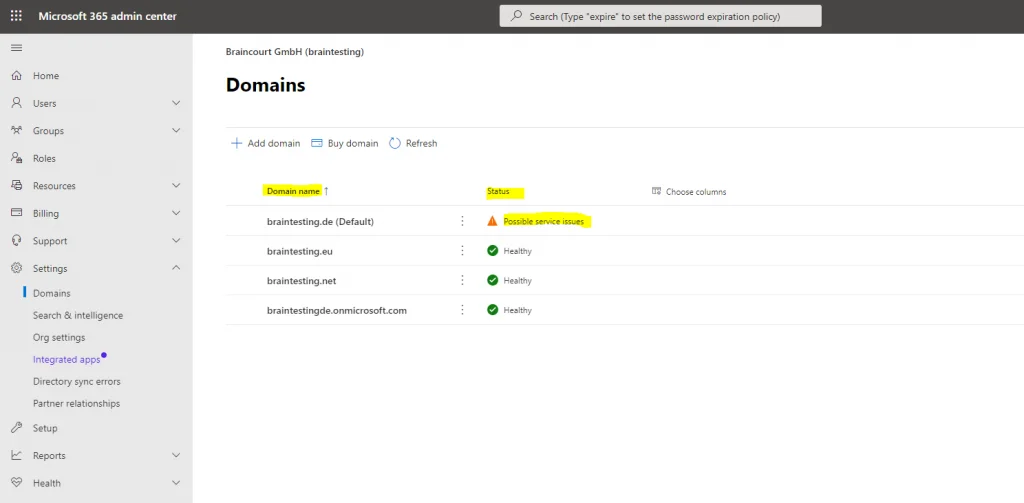
Task: Expand the Groups chevron
Action: coord(176,131)
